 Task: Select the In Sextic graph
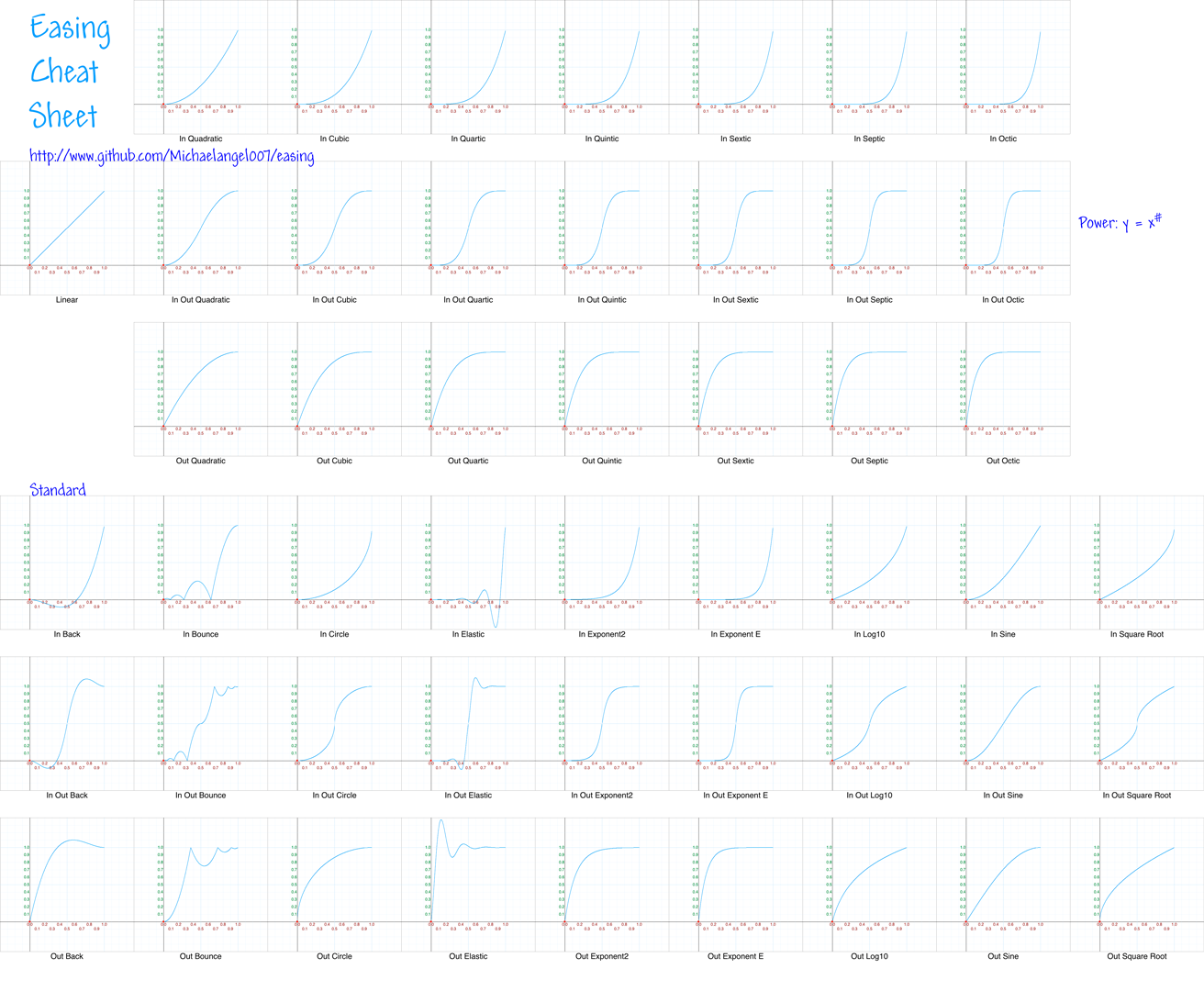736,67
